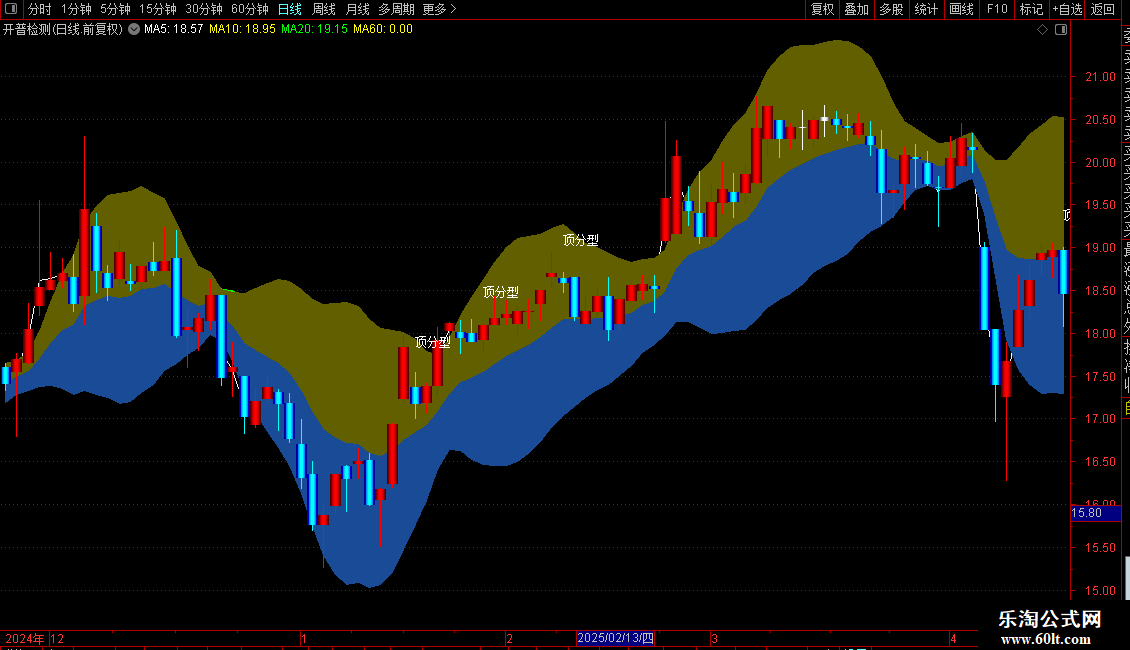Viewport: 1130px width, 650px height.
Task: Activate the 画线 drawing tools
Action: 961,9
